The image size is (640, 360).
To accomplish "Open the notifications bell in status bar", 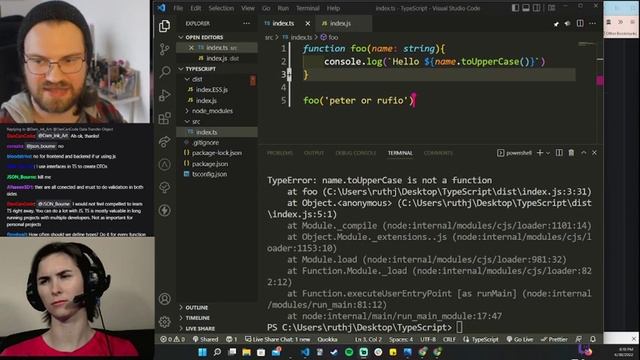I will 593,339.
